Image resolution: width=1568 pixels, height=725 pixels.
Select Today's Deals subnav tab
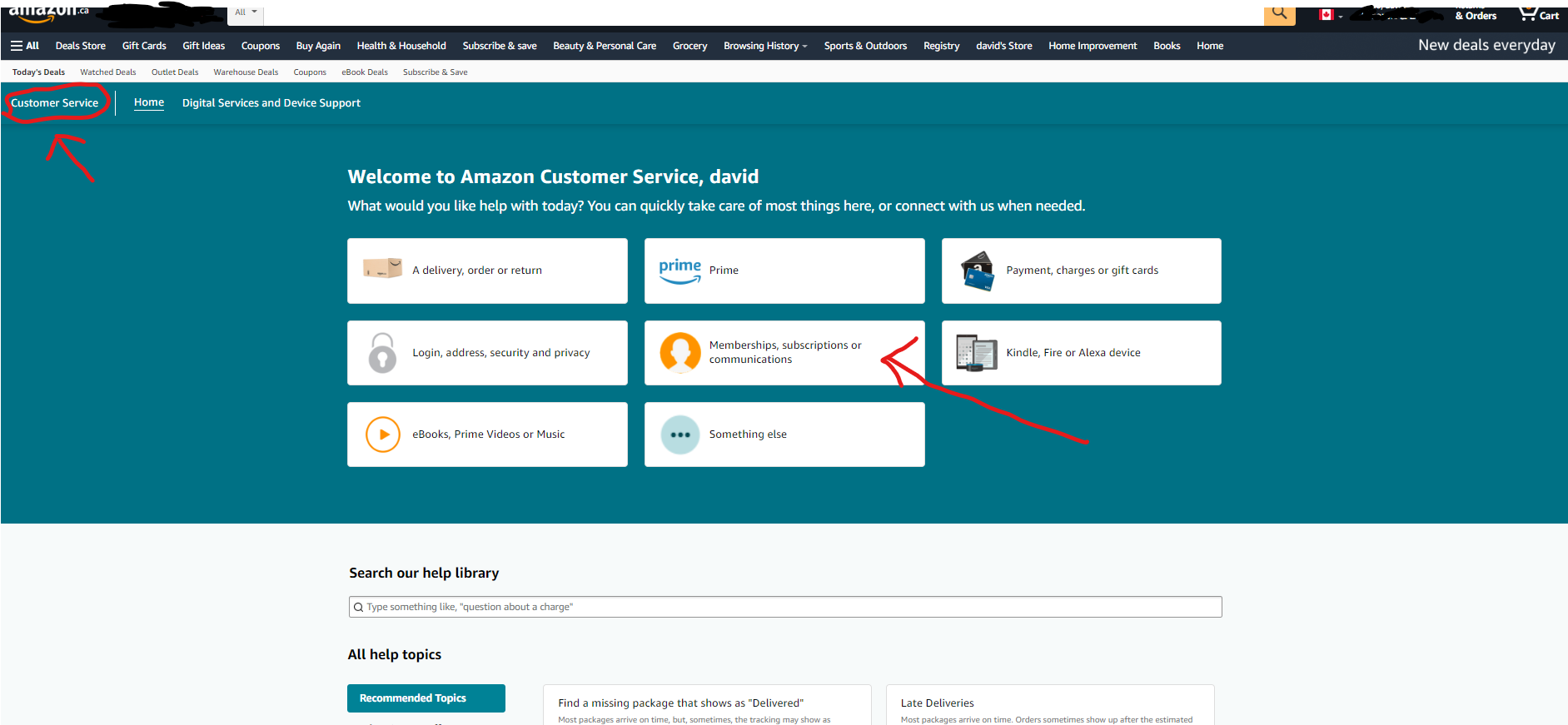click(38, 72)
